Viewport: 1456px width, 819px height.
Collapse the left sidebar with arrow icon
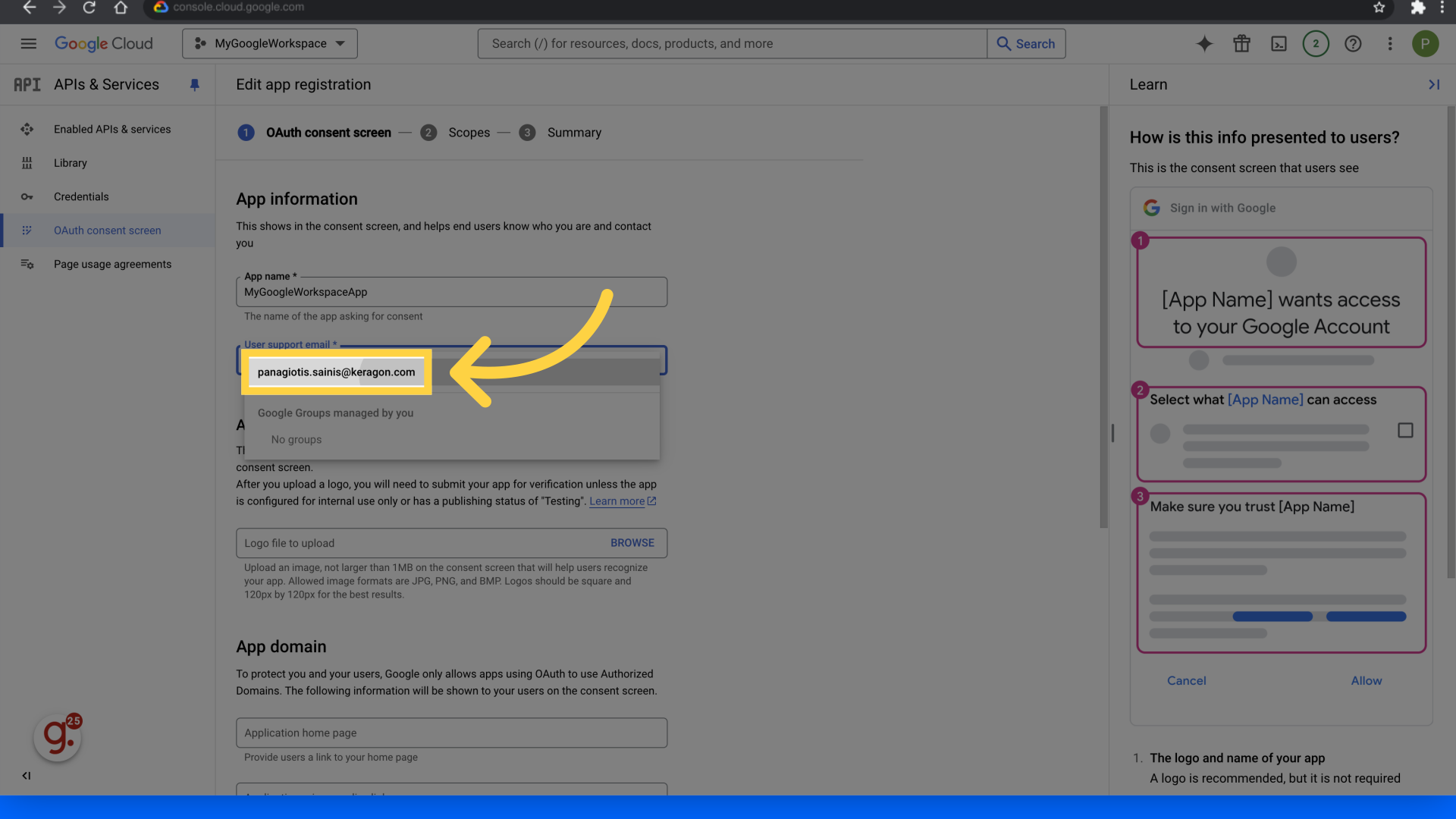(27, 775)
